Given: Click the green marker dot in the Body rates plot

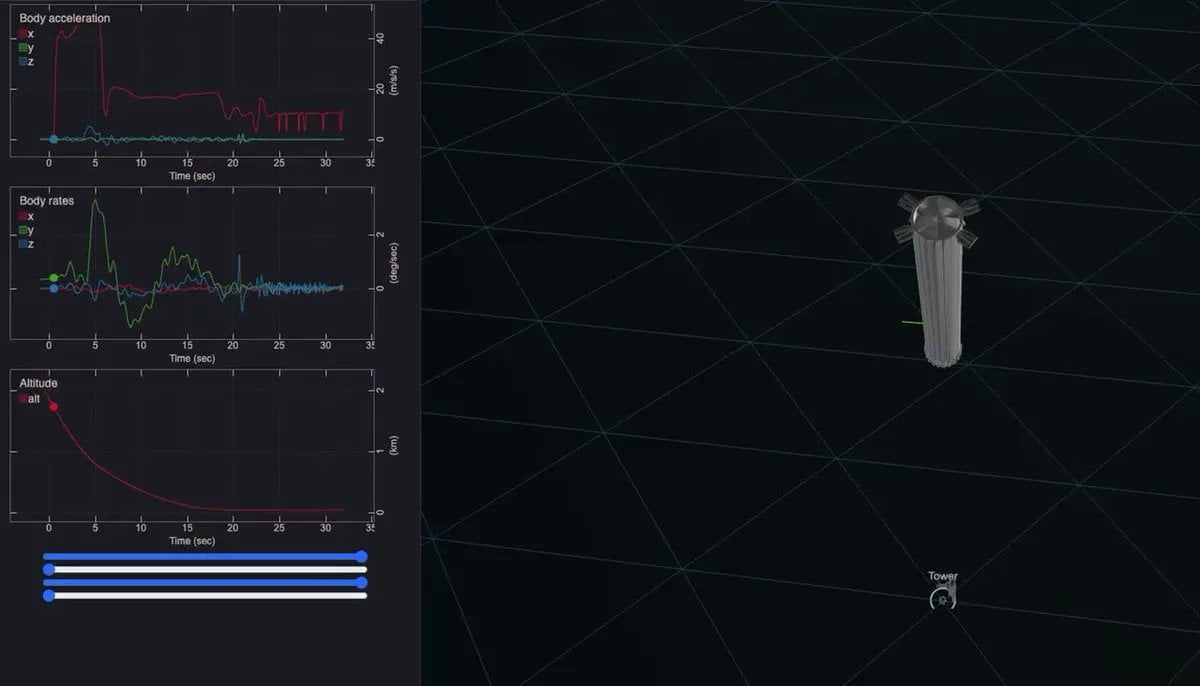Looking at the screenshot, I should 54,277.
